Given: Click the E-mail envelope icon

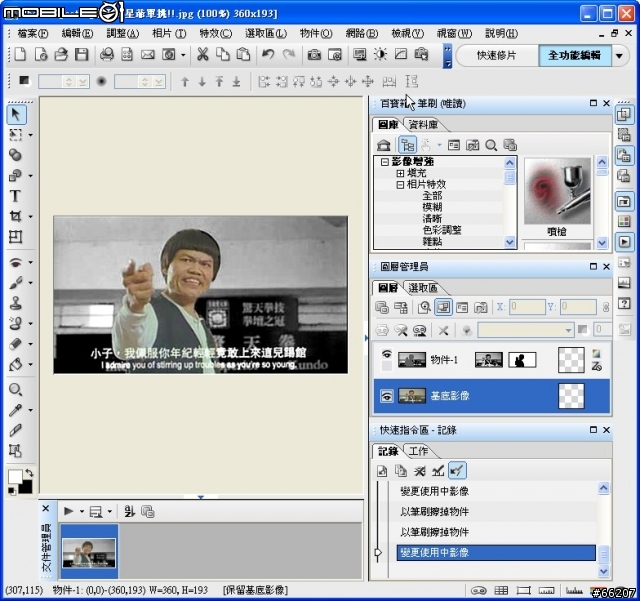Looking at the screenshot, I should pyautogui.click(x=148, y=54).
